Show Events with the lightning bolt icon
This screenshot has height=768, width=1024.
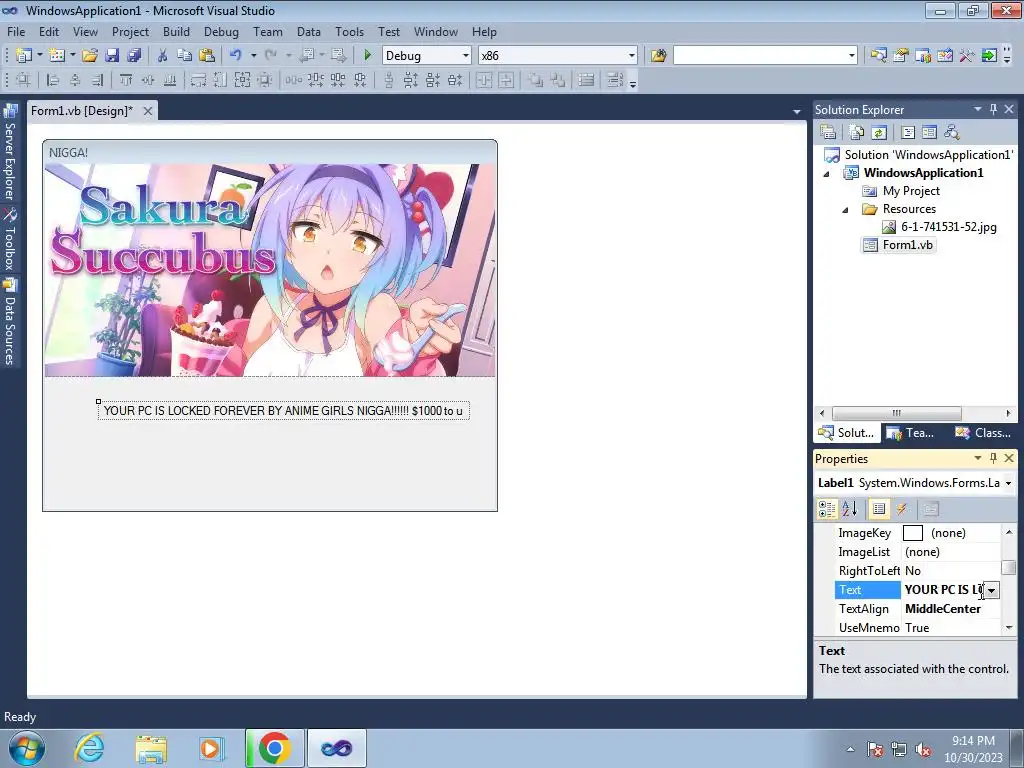(x=902, y=509)
